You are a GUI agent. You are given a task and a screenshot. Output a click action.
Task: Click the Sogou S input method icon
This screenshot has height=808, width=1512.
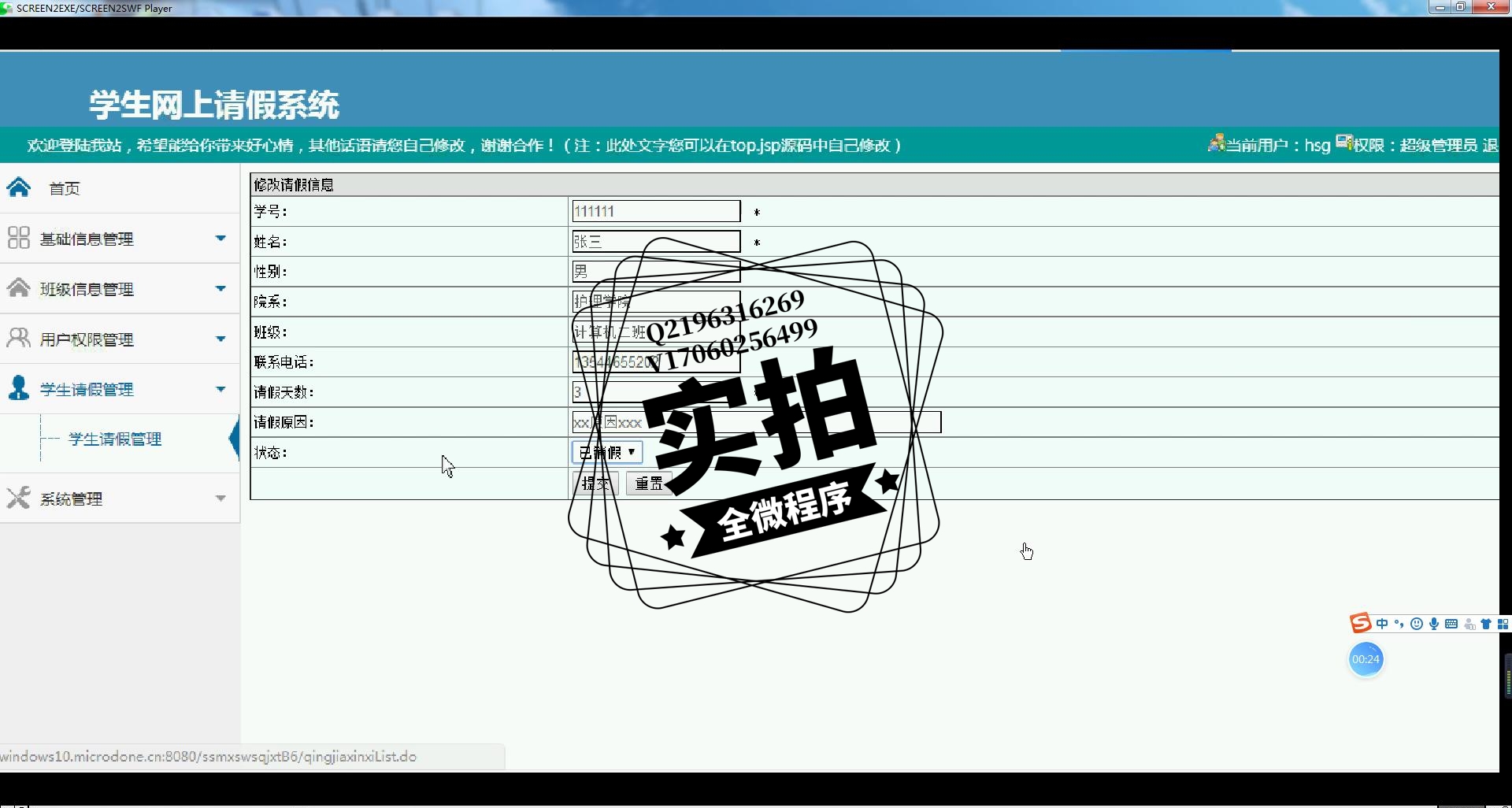pyautogui.click(x=1360, y=623)
